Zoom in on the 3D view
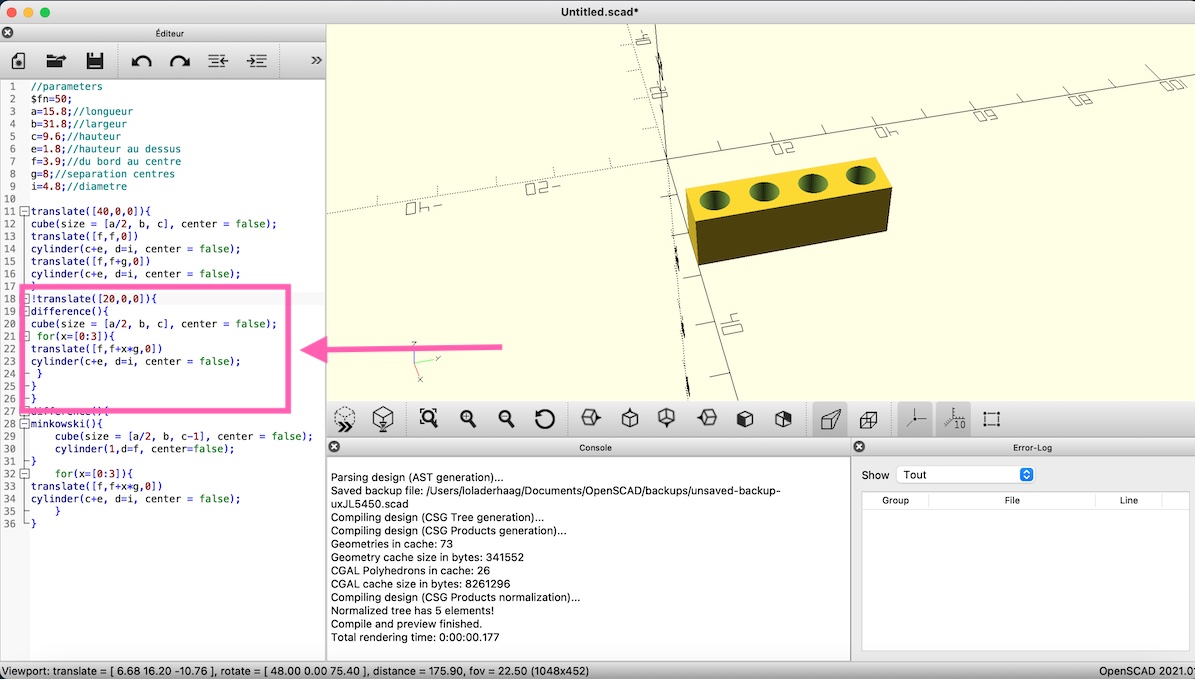 [467, 418]
